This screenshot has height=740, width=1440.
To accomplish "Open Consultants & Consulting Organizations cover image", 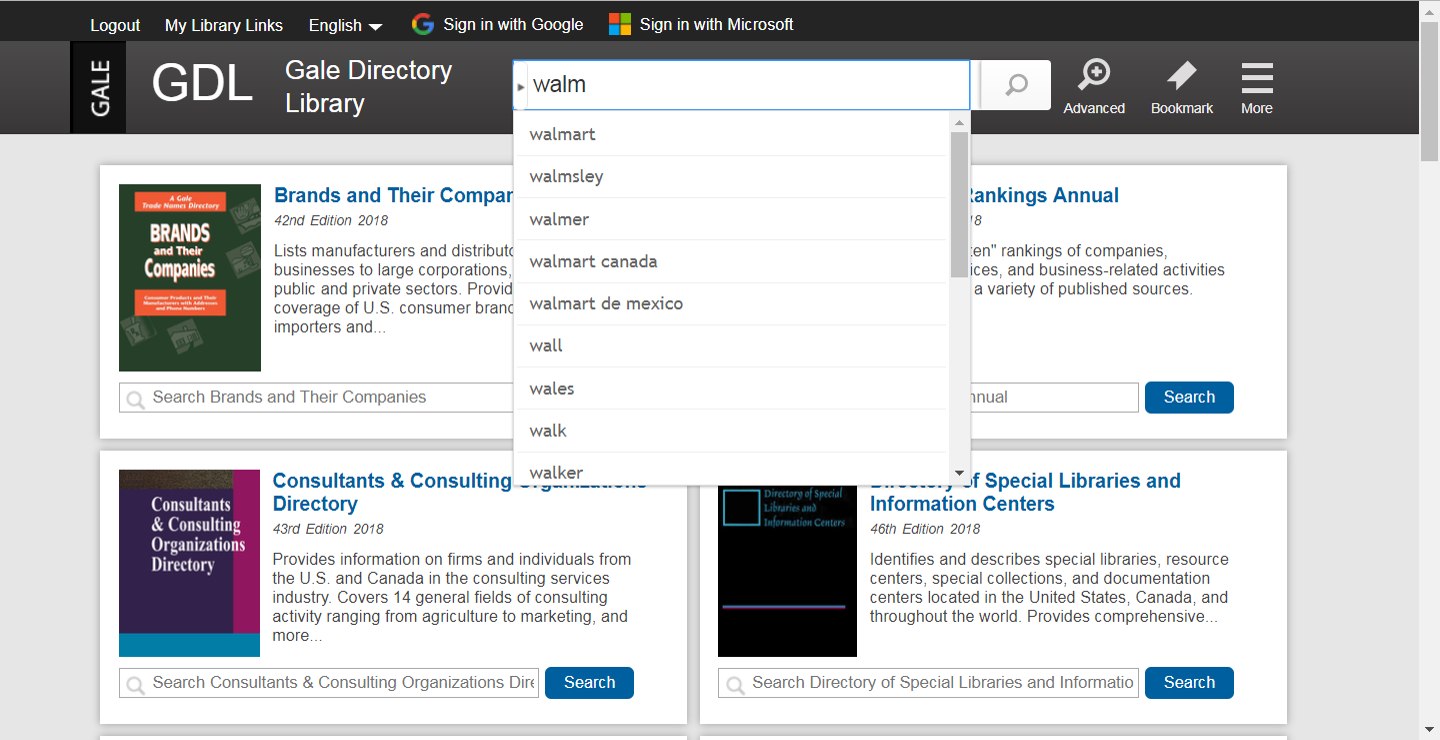I will (x=189, y=563).
